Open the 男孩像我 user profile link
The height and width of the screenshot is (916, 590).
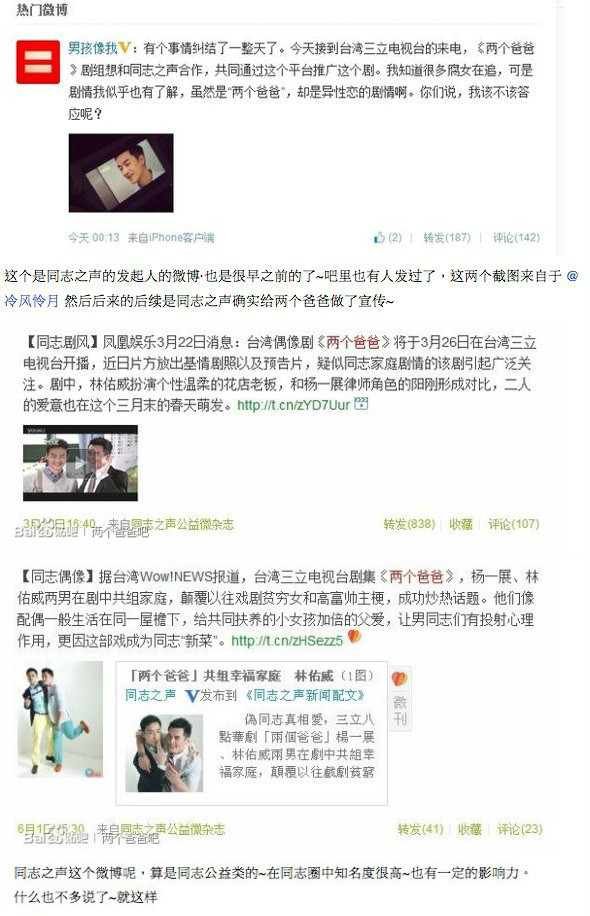coord(93,48)
